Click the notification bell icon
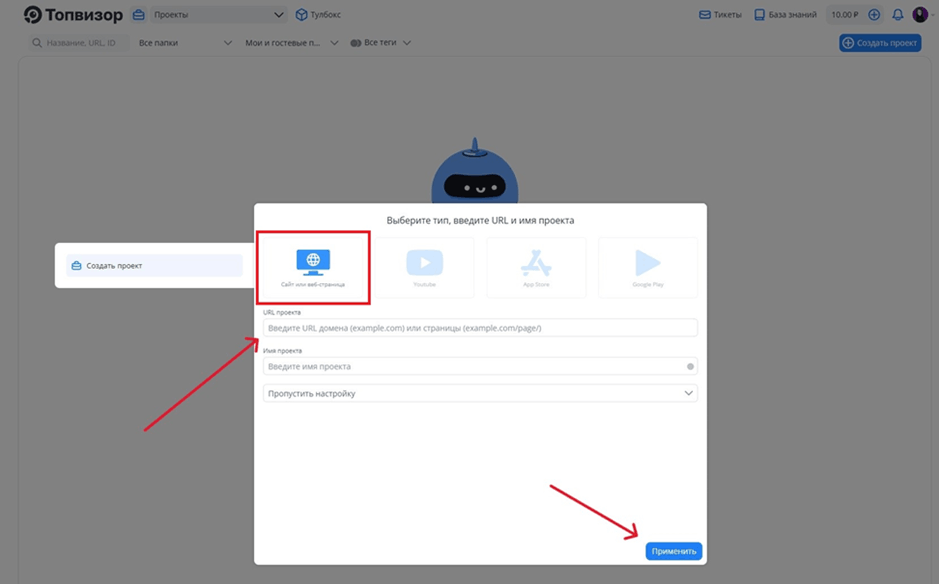This screenshot has height=584, width=939. [897, 15]
